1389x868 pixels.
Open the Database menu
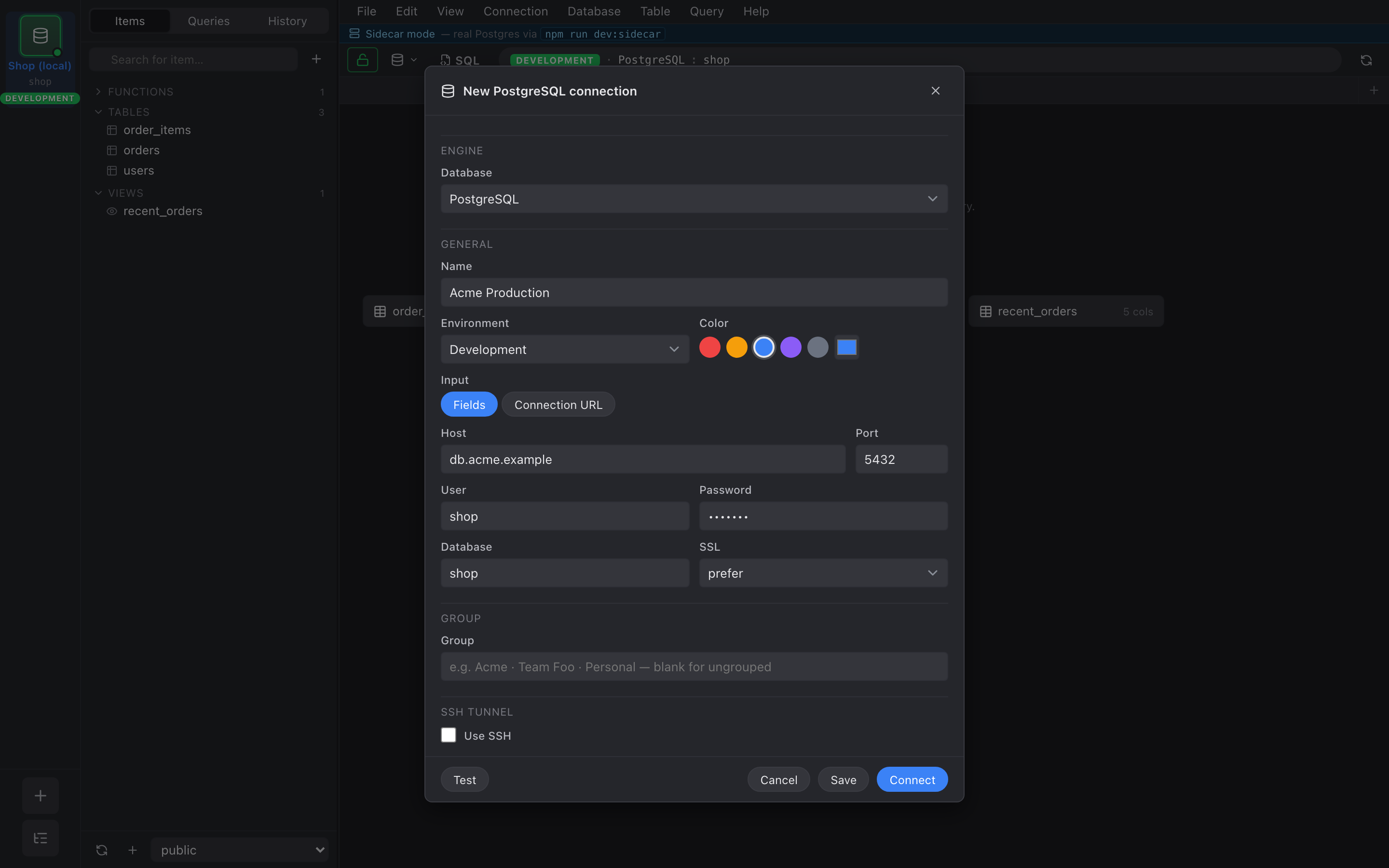pos(594,12)
